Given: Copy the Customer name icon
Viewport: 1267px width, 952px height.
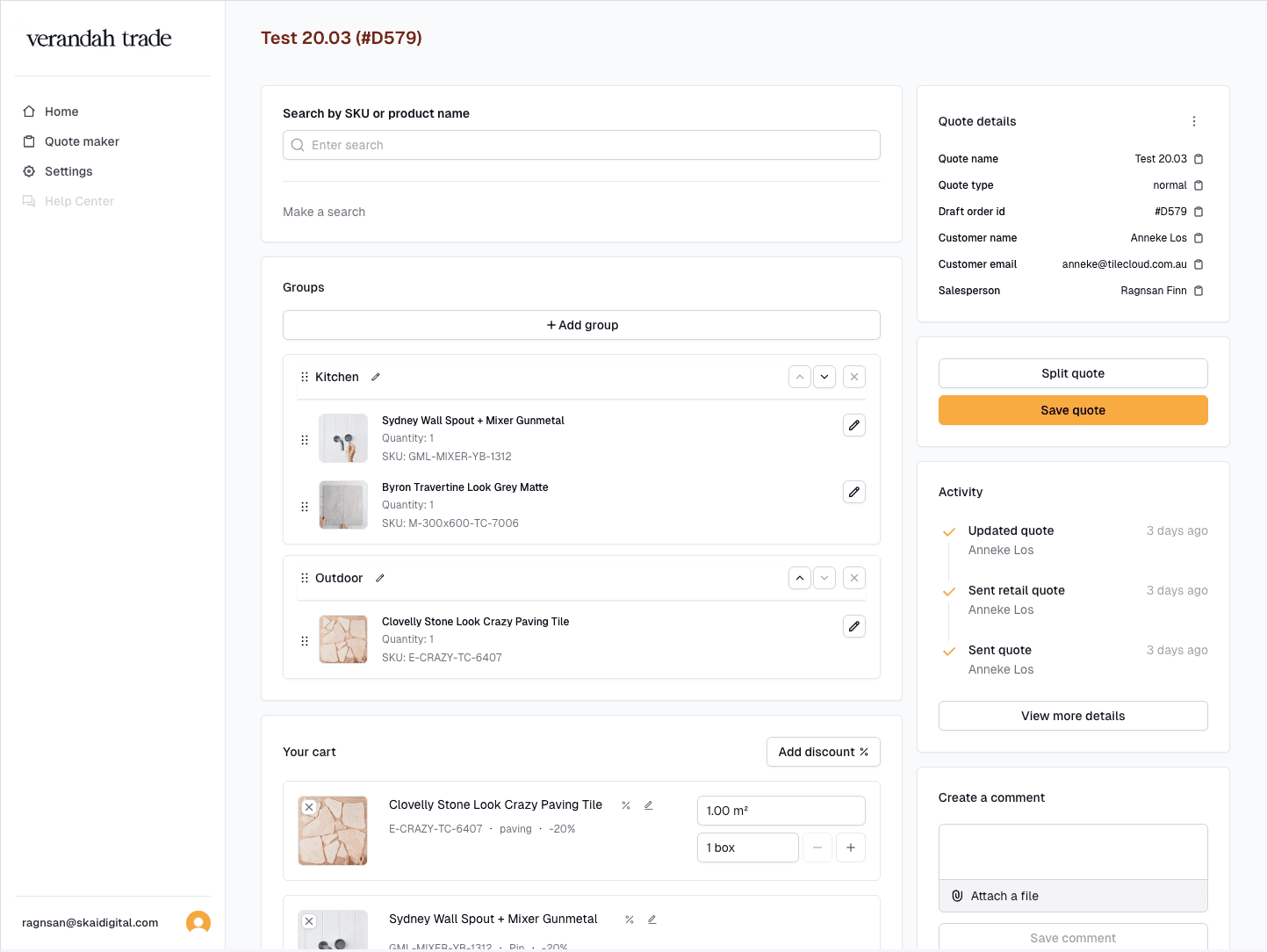Looking at the screenshot, I should click(x=1199, y=238).
